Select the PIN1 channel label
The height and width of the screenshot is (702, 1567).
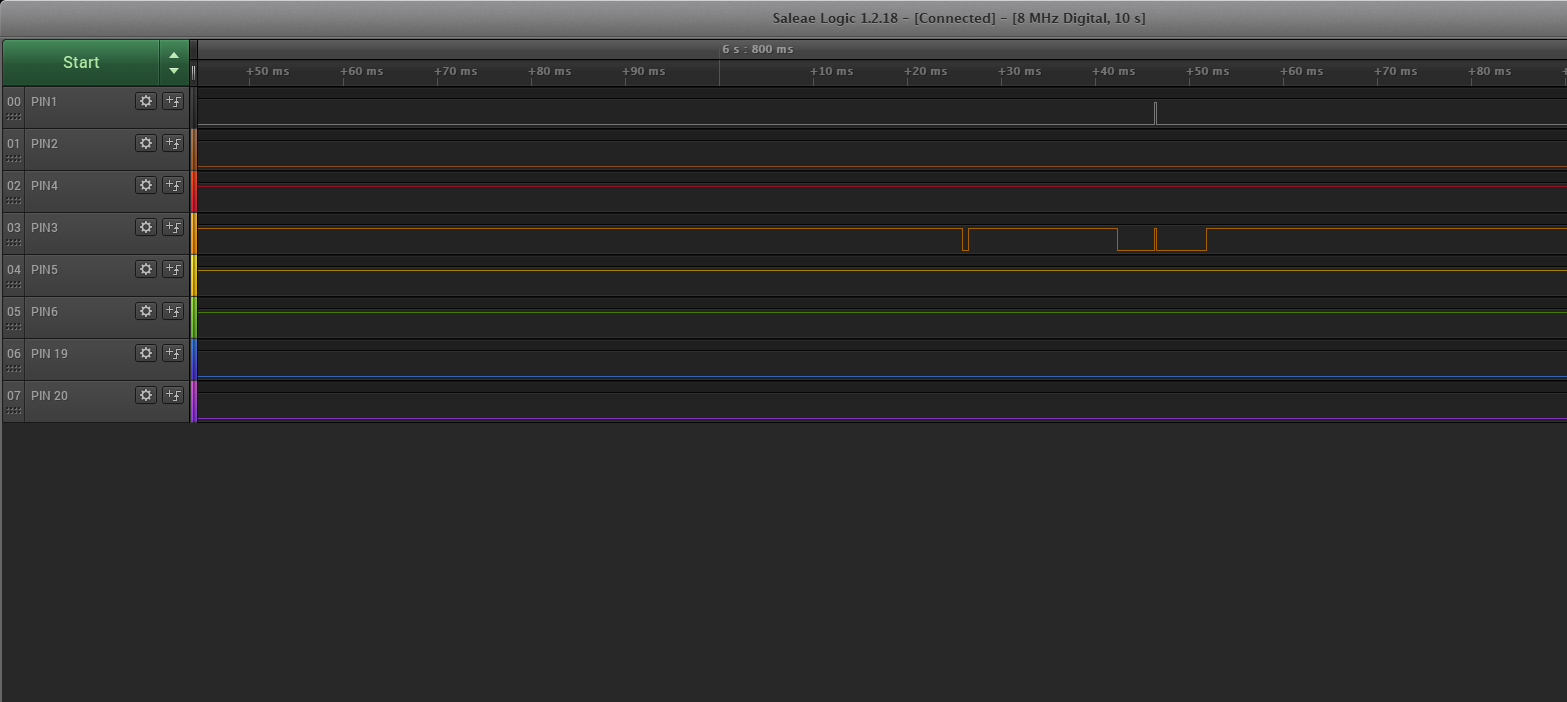click(x=45, y=101)
